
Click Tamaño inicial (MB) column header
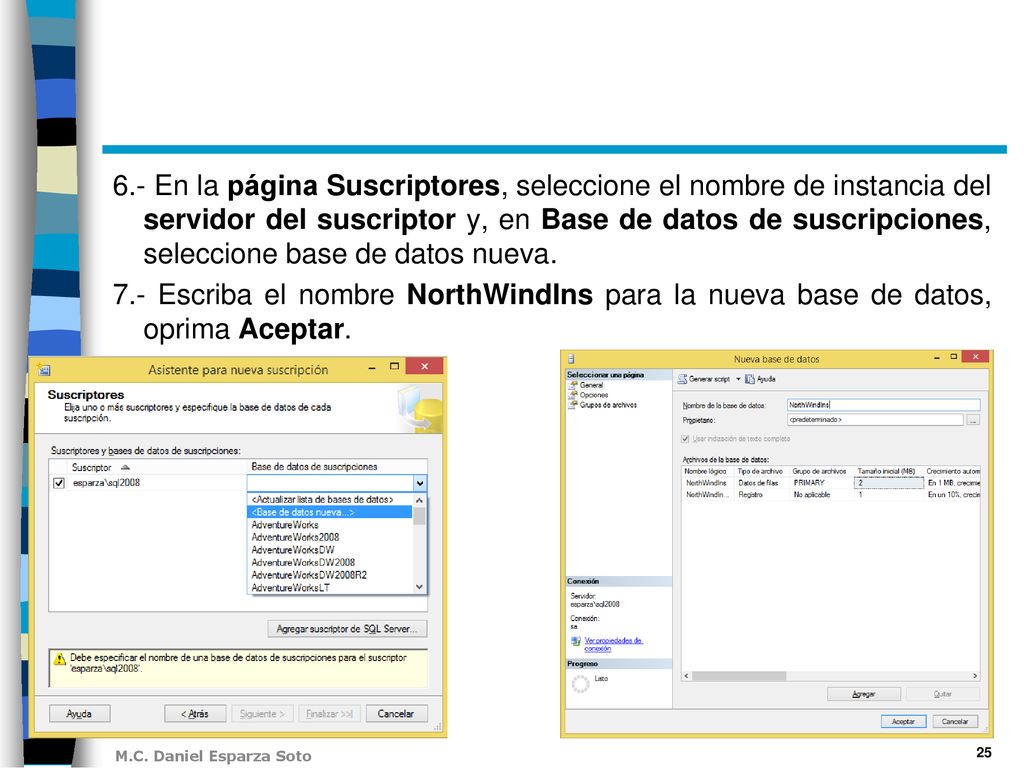coord(887,471)
